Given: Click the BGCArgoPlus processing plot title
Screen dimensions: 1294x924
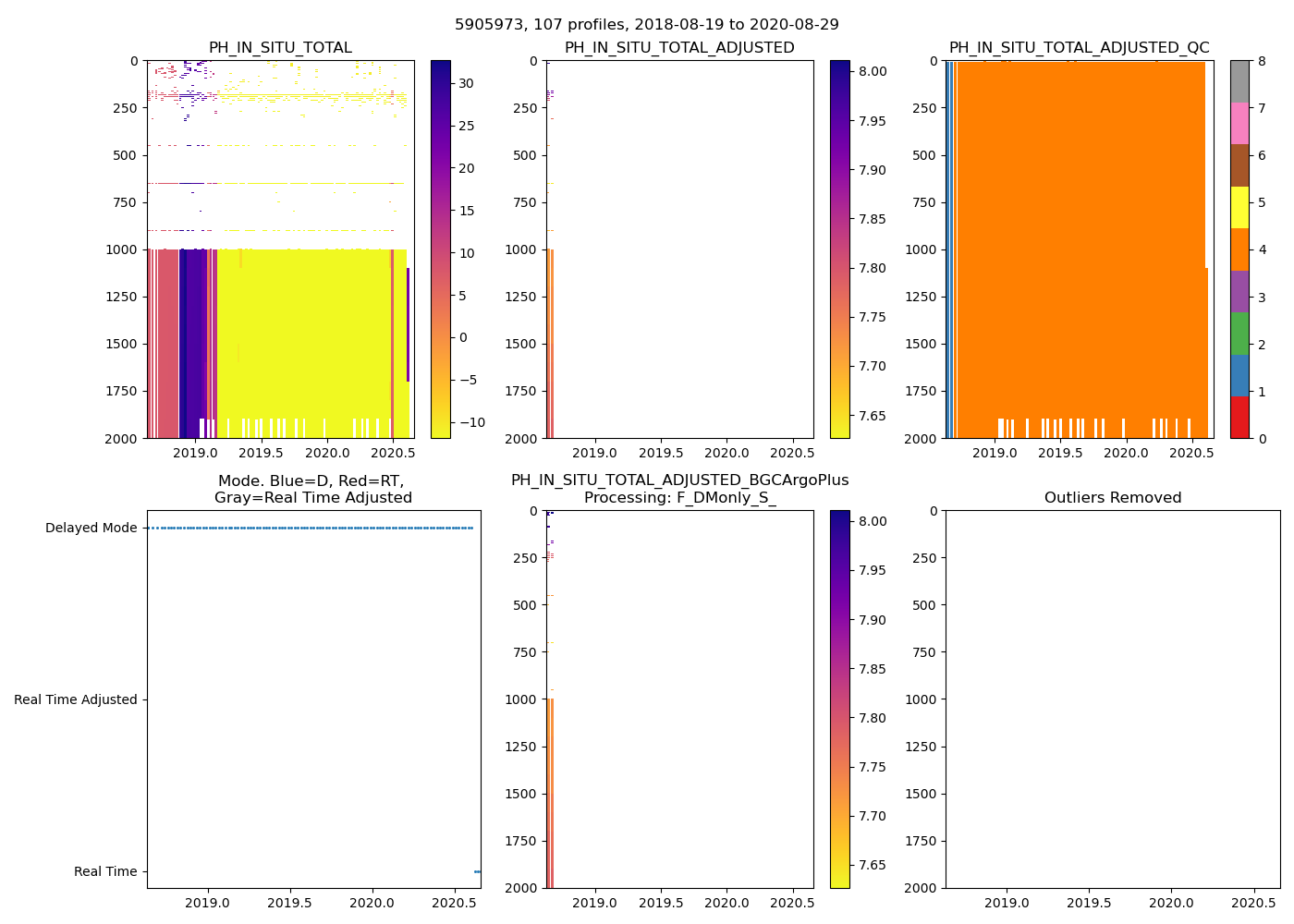Looking at the screenshot, I should click(679, 490).
